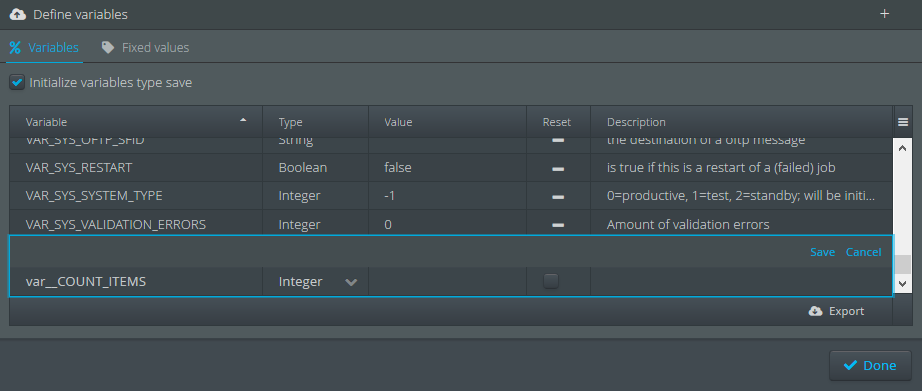The image size is (922, 391).
Task: Click the Export cloud icon
Action: pyautogui.click(x=815, y=311)
